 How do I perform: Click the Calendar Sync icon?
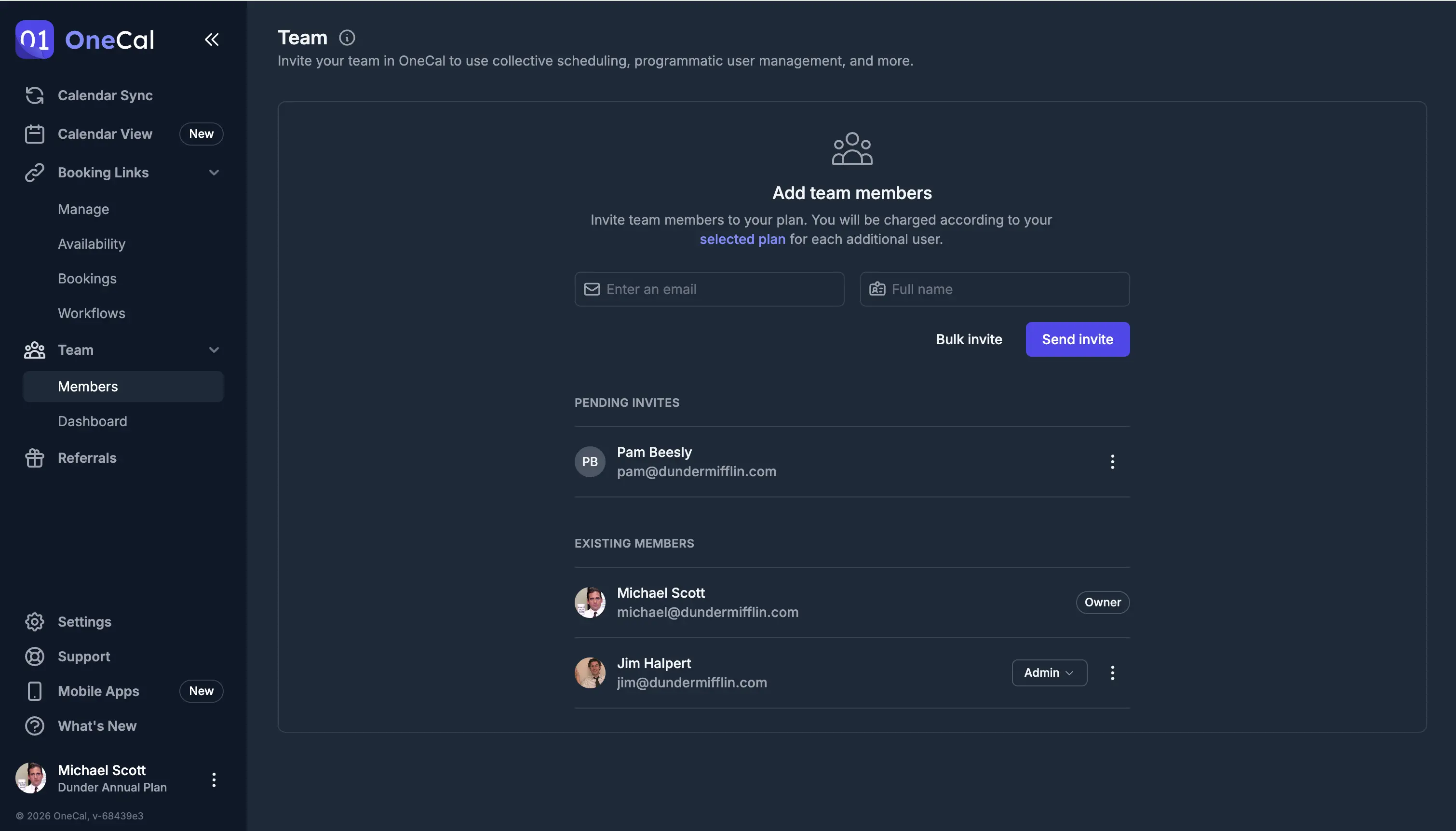34,95
